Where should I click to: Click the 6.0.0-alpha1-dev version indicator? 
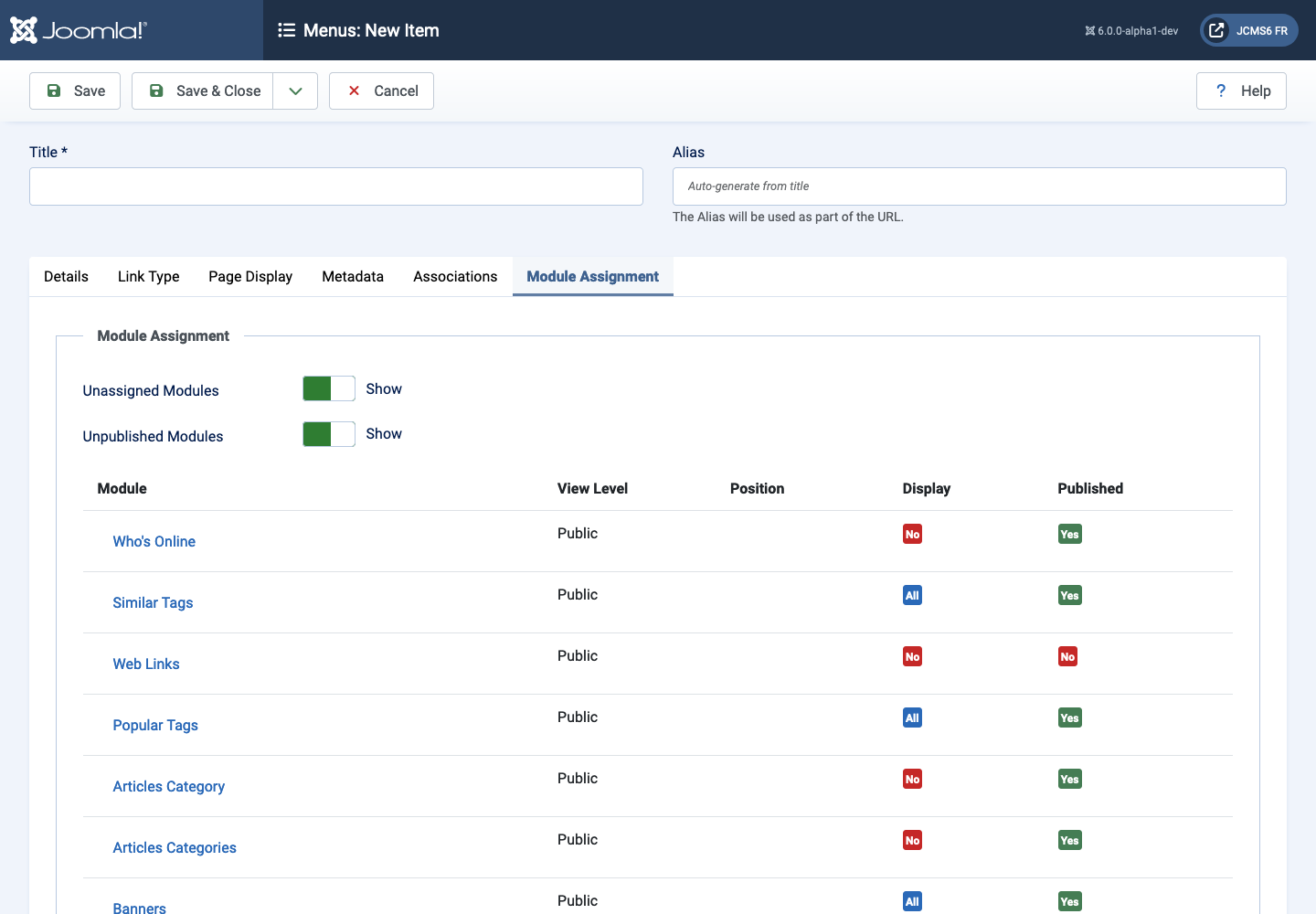pyautogui.click(x=1131, y=31)
